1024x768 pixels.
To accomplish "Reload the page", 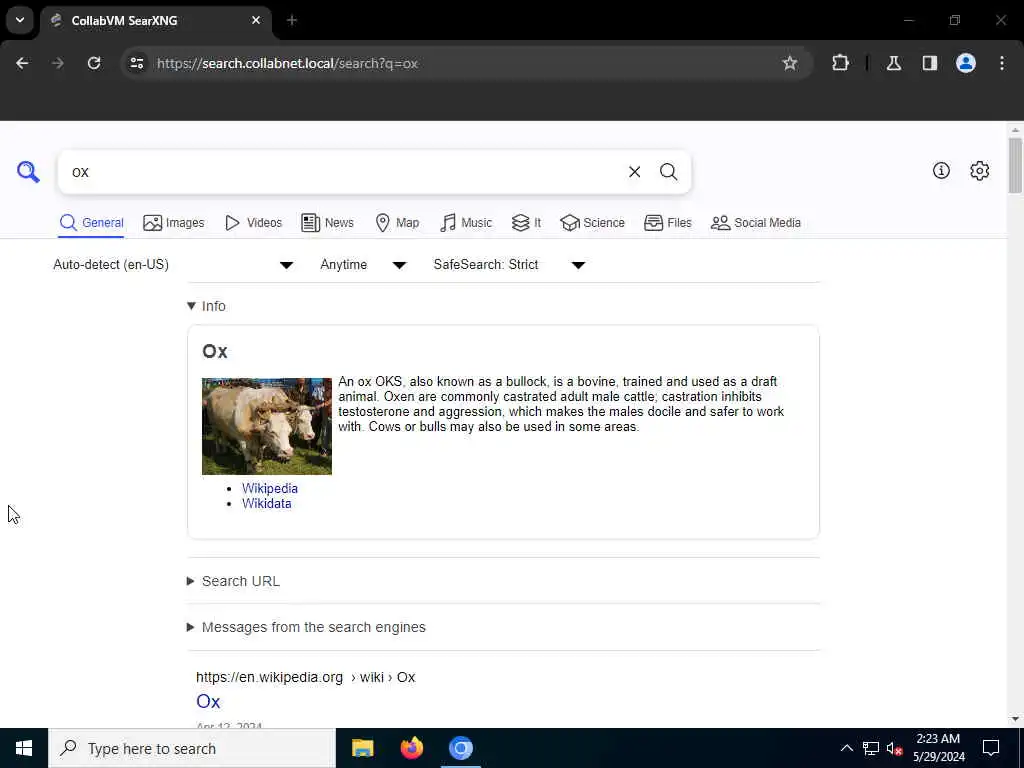I will coord(94,63).
